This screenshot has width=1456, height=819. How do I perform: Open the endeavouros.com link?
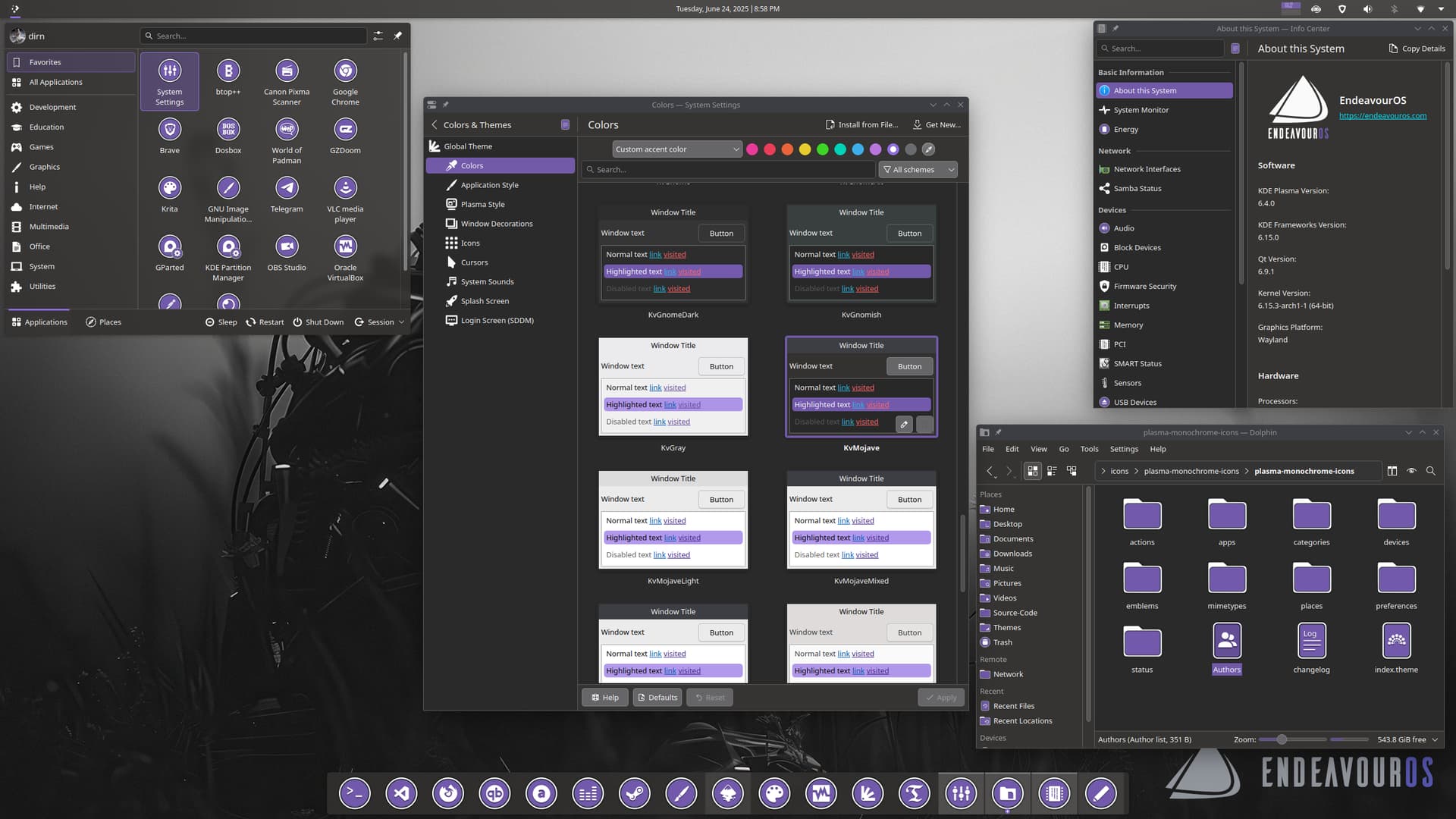1382,116
